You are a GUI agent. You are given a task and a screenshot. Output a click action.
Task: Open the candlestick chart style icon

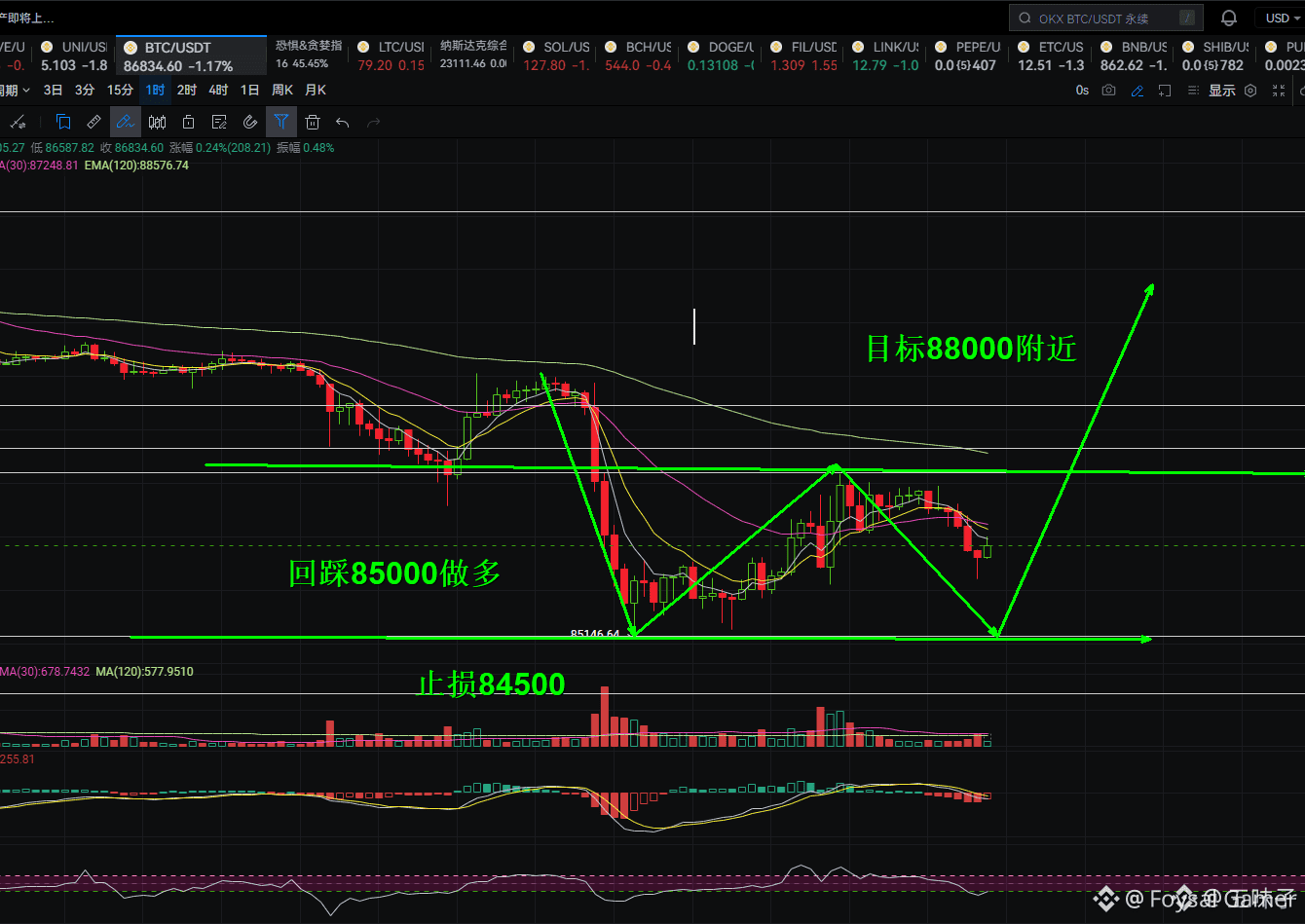click(x=157, y=123)
